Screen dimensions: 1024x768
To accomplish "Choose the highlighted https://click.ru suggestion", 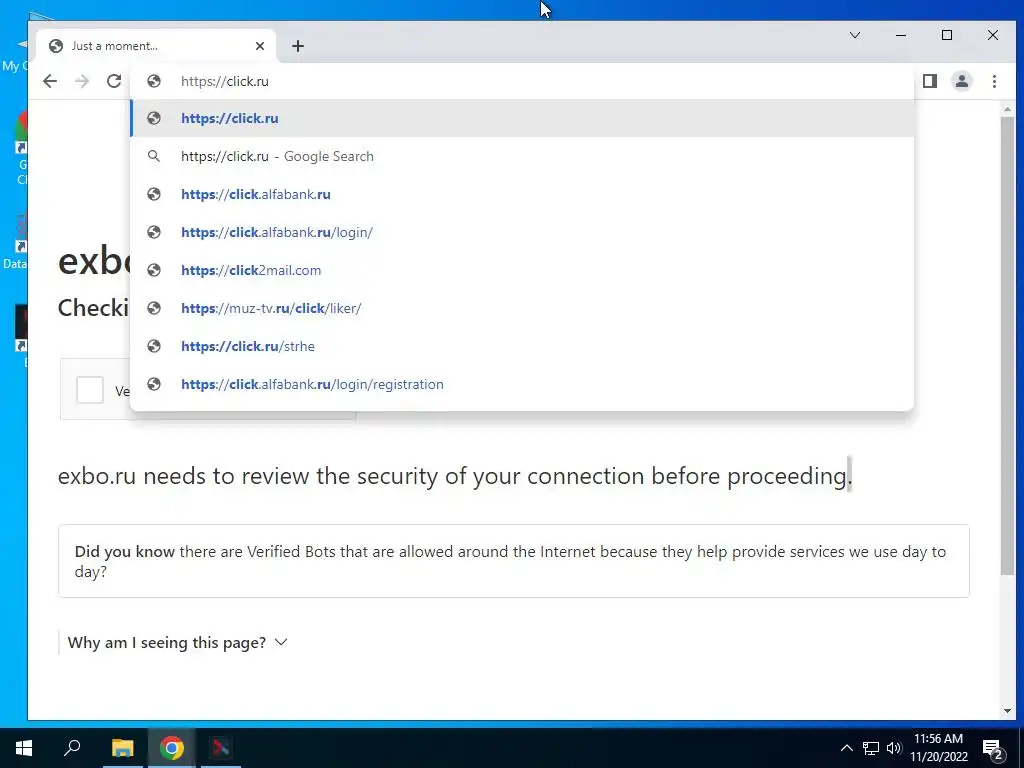I will 522,118.
